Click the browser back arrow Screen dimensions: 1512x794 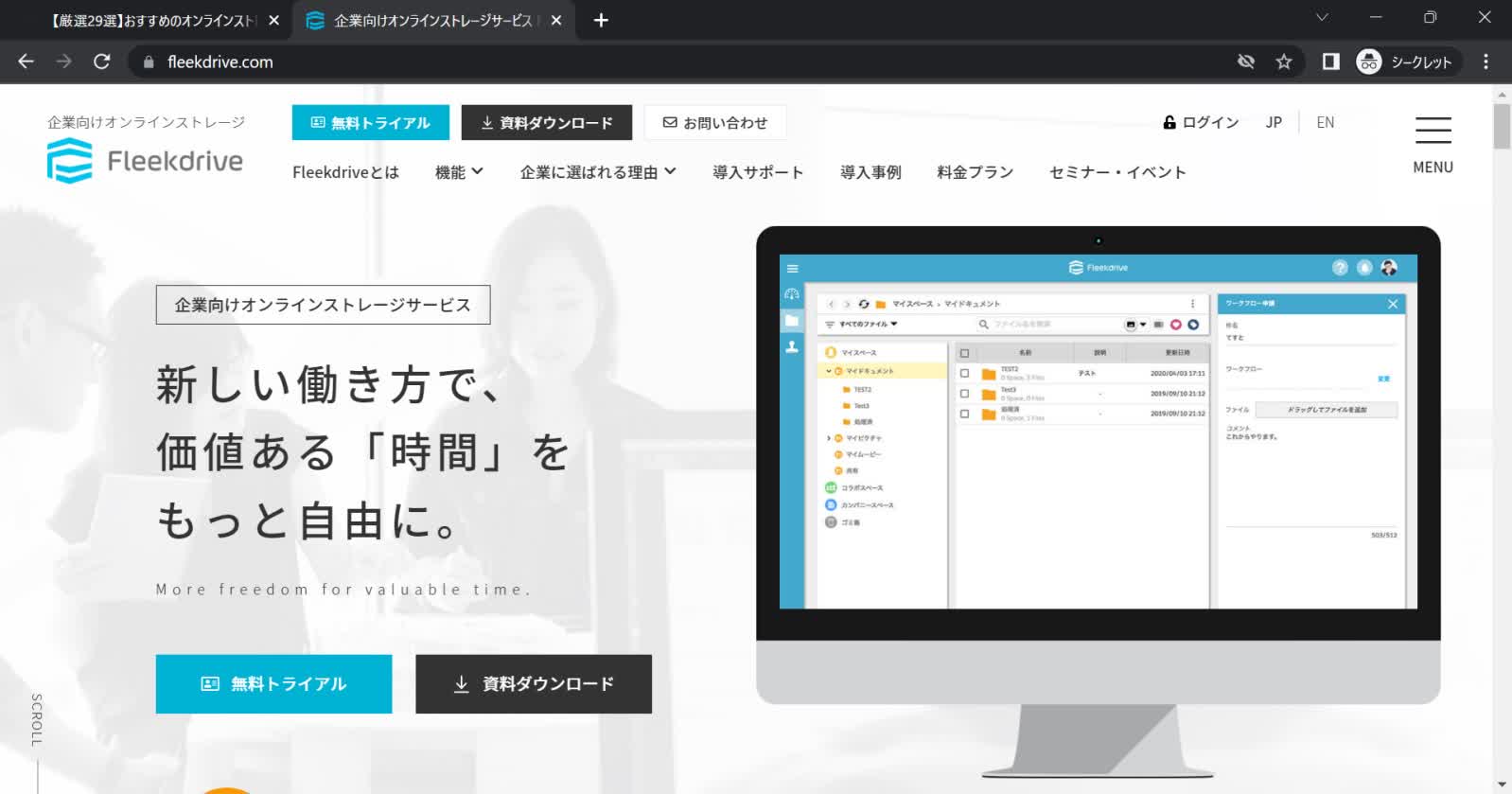click(26, 62)
